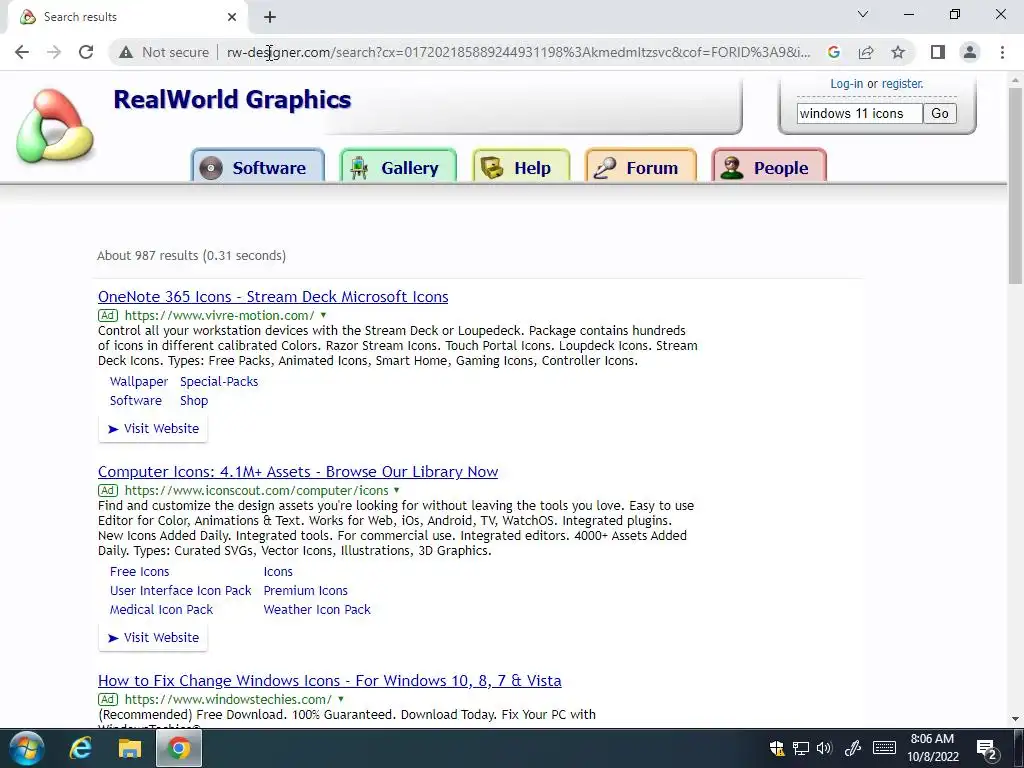Close the Search results tab
This screenshot has height=768, width=1024.
tap(232, 17)
